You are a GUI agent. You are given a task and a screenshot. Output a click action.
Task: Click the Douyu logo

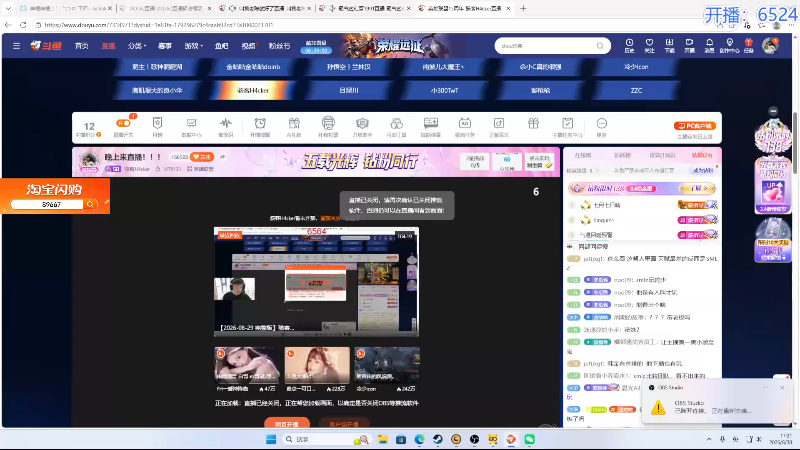coord(46,46)
